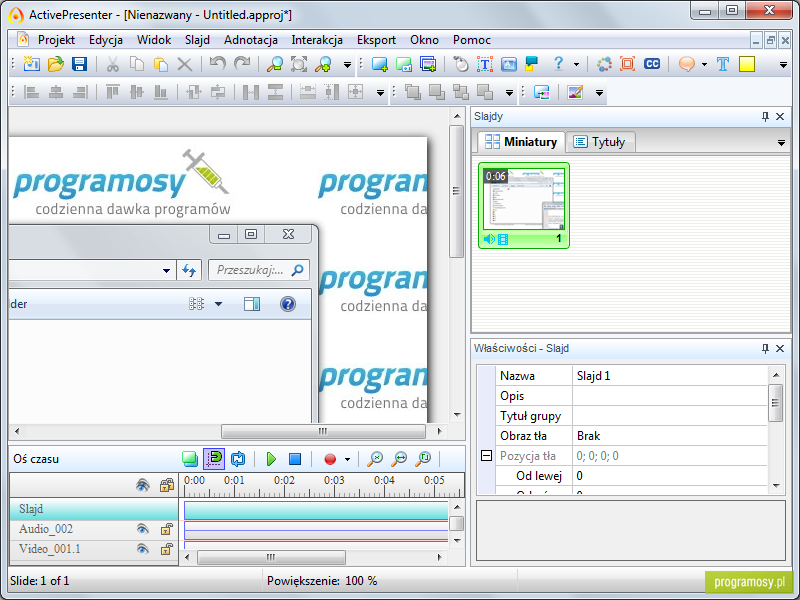
Task: Open the Projekt menu
Action: click(x=56, y=40)
